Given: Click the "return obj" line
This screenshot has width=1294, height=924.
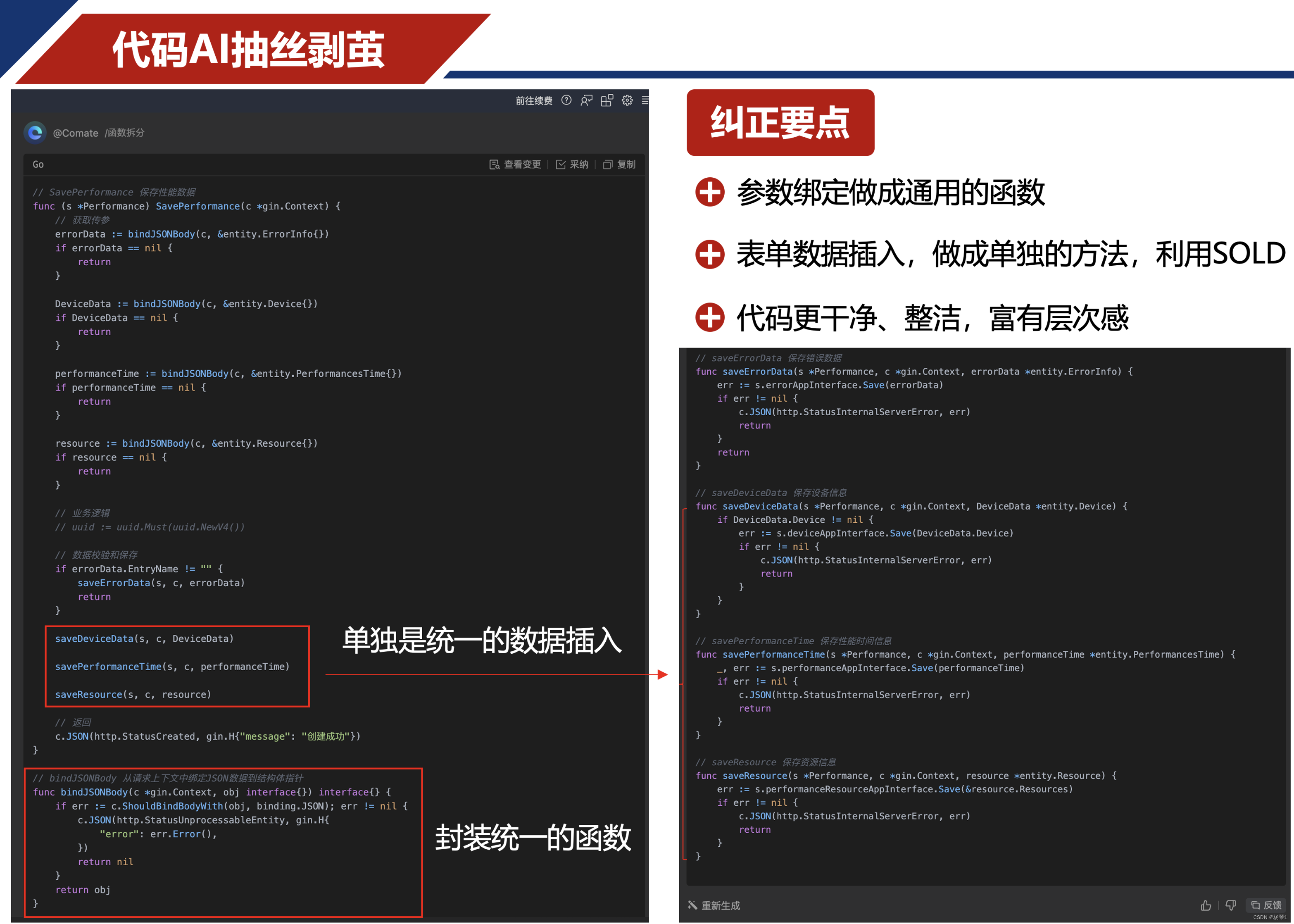Looking at the screenshot, I should [83, 890].
